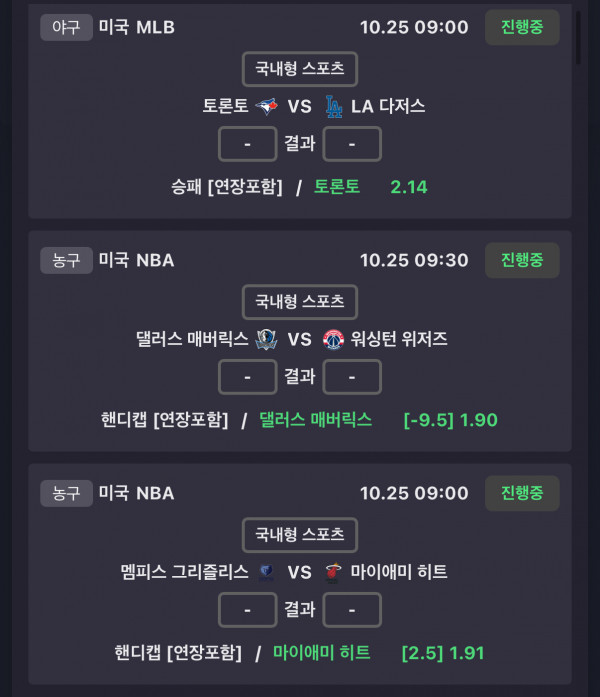Click 진행중 status on Dallas vs Washington card
Image resolution: width=600 pixels, height=697 pixels.
[x=522, y=260]
